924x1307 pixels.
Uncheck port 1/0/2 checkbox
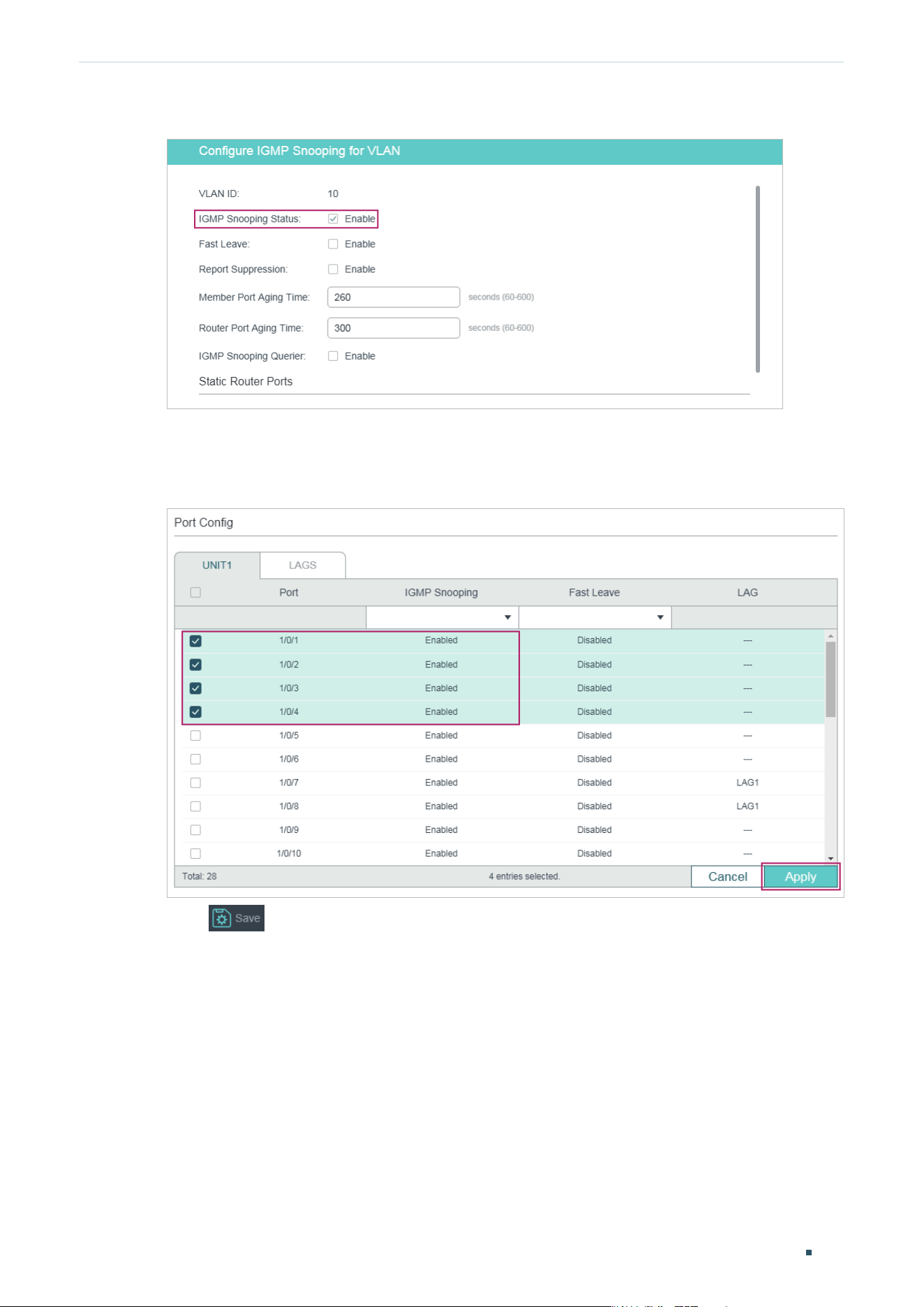point(195,665)
